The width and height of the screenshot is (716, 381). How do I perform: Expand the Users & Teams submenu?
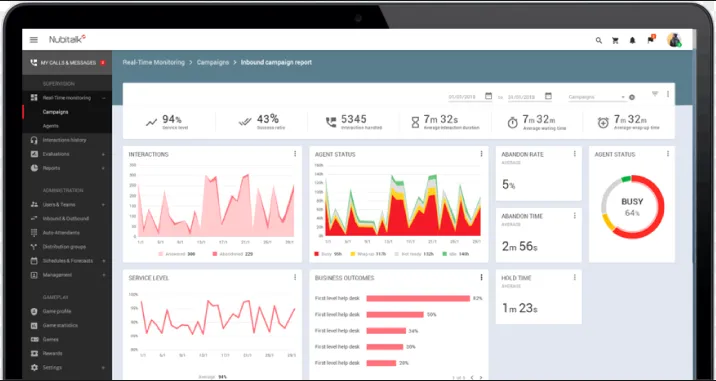[x=104, y=205]
